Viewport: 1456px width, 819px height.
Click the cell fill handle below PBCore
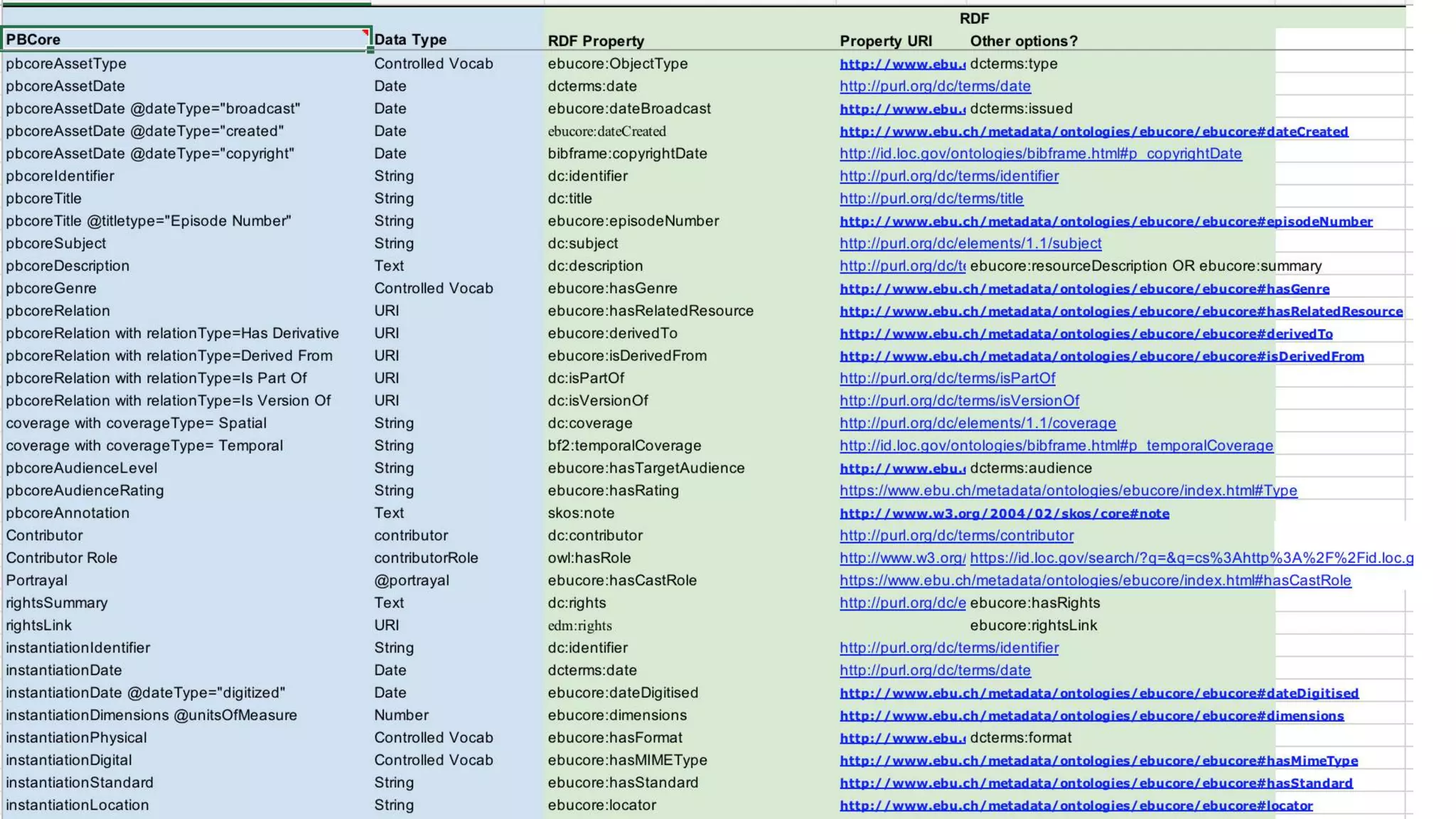click(x=370, y=50)
